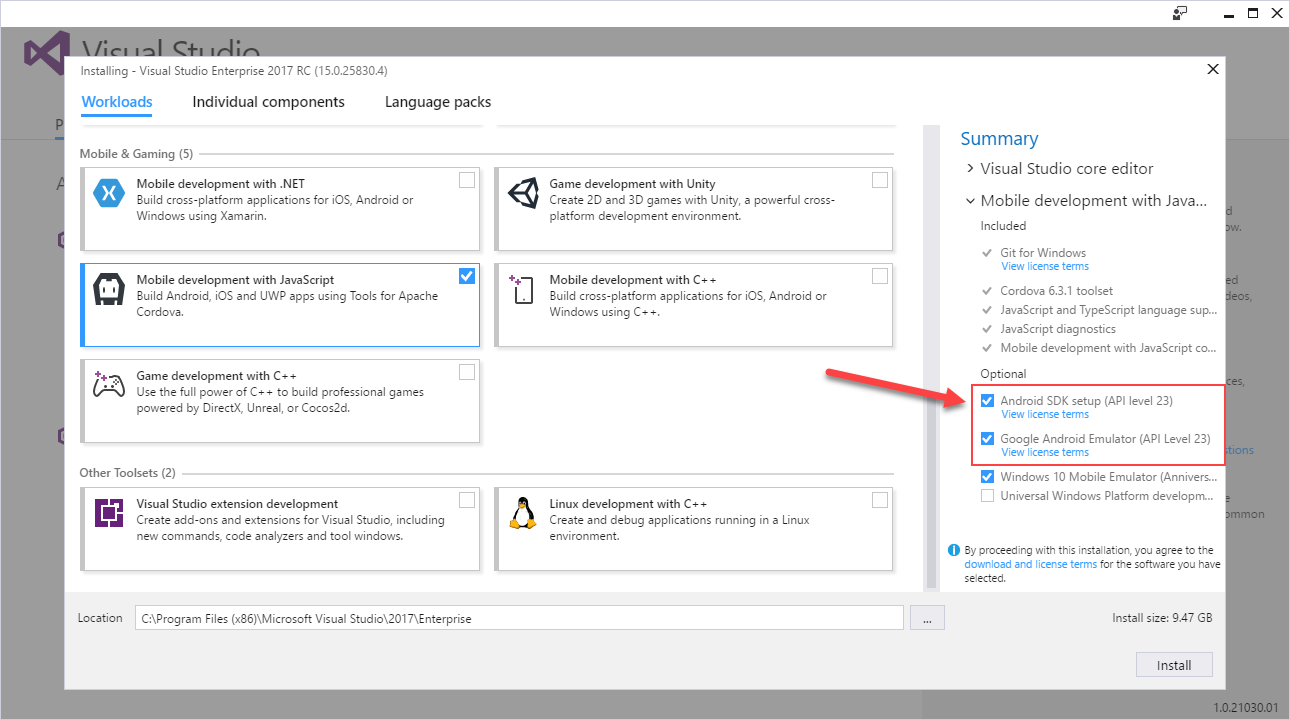Click the blue info icon near the license notice
Image resolution: width=1290 pixels, height=720 pixels.
(x=953, y=549)
